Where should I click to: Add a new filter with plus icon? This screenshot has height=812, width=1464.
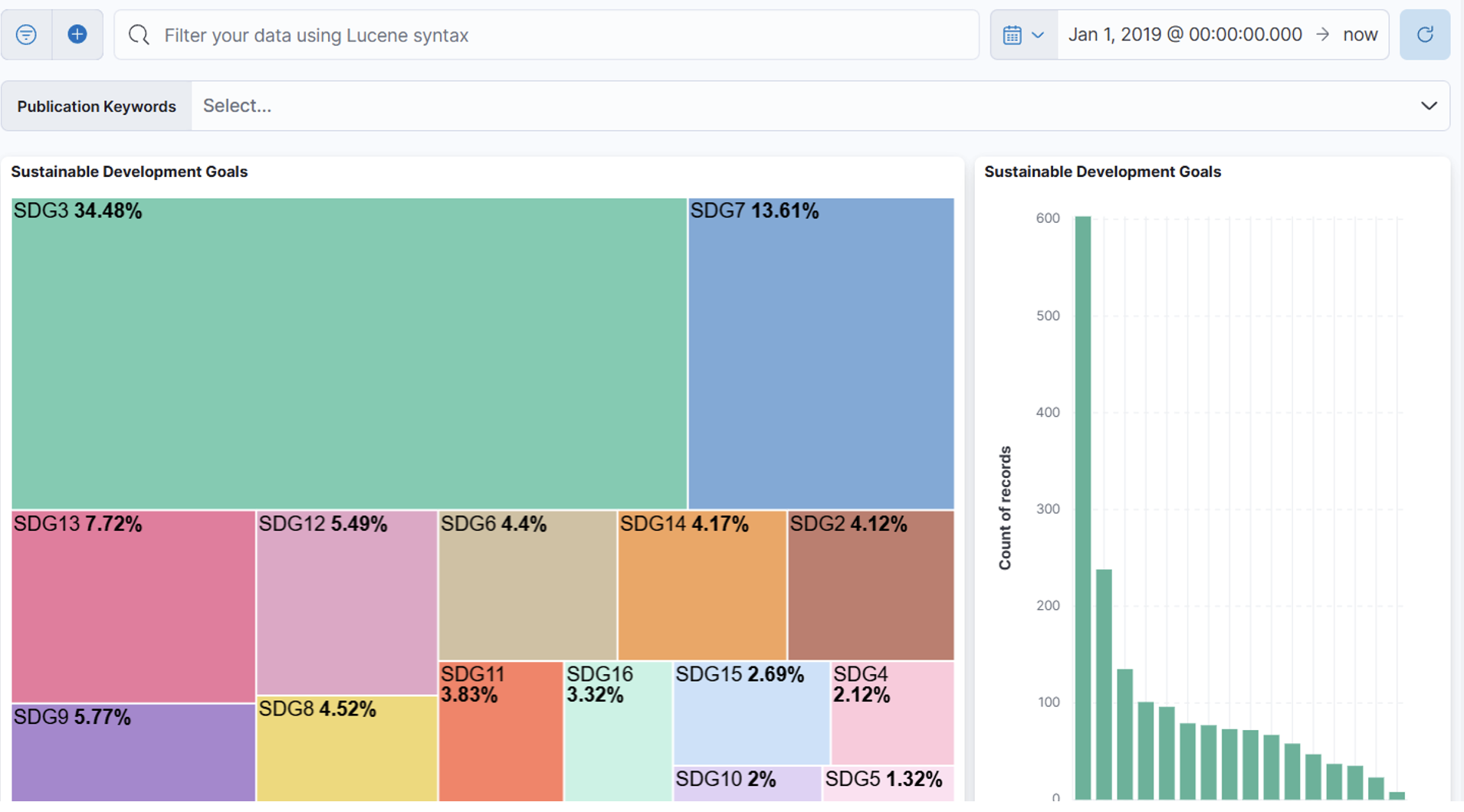click(x=77, y=34)
